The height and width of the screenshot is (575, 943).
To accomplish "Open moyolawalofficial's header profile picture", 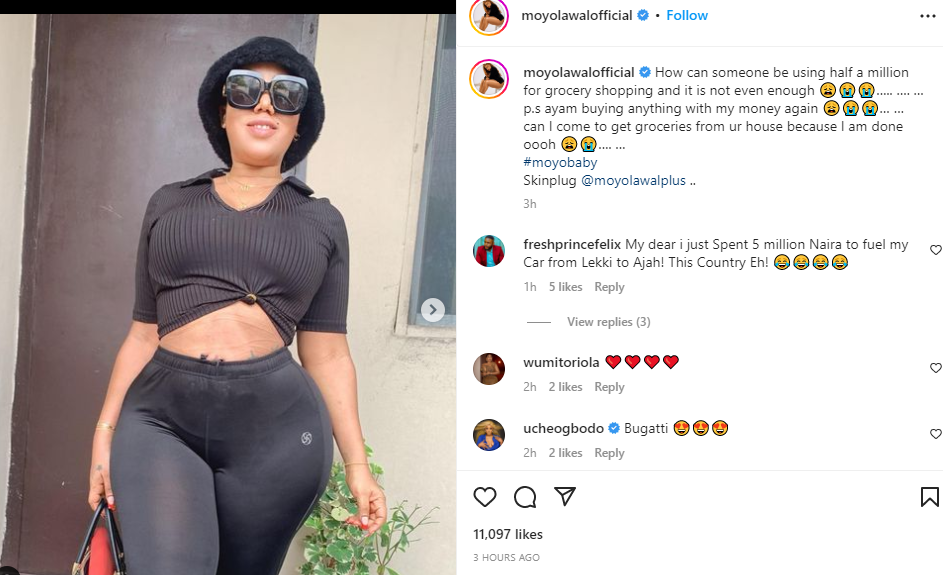I will [489, 16].
